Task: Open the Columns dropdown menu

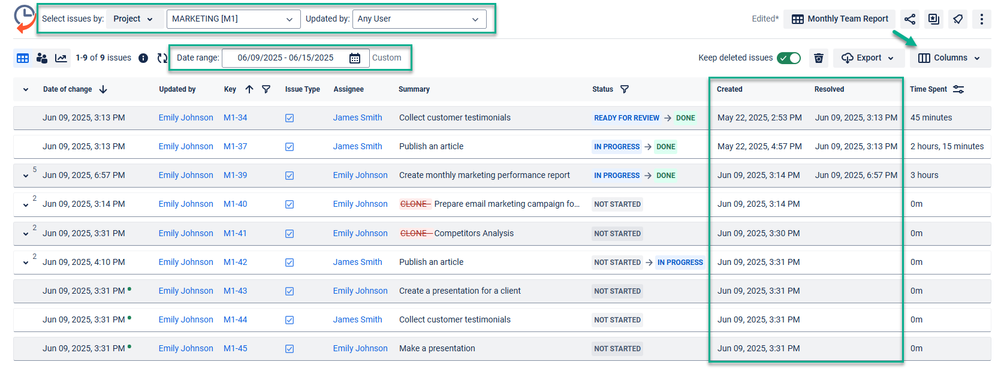Action: tap(950, 58)
